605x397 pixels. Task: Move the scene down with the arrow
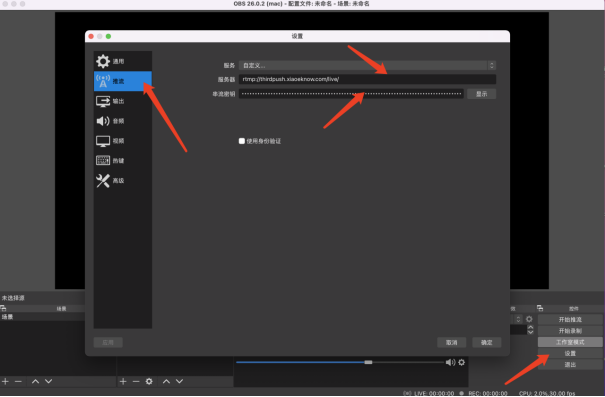(x=49, y=381)
